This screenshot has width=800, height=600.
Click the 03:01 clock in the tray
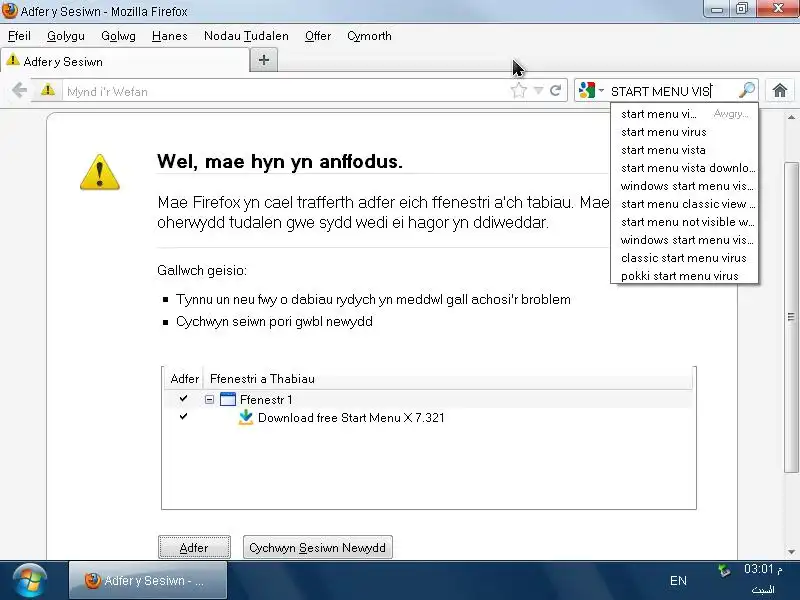click(x=763, y=569)
